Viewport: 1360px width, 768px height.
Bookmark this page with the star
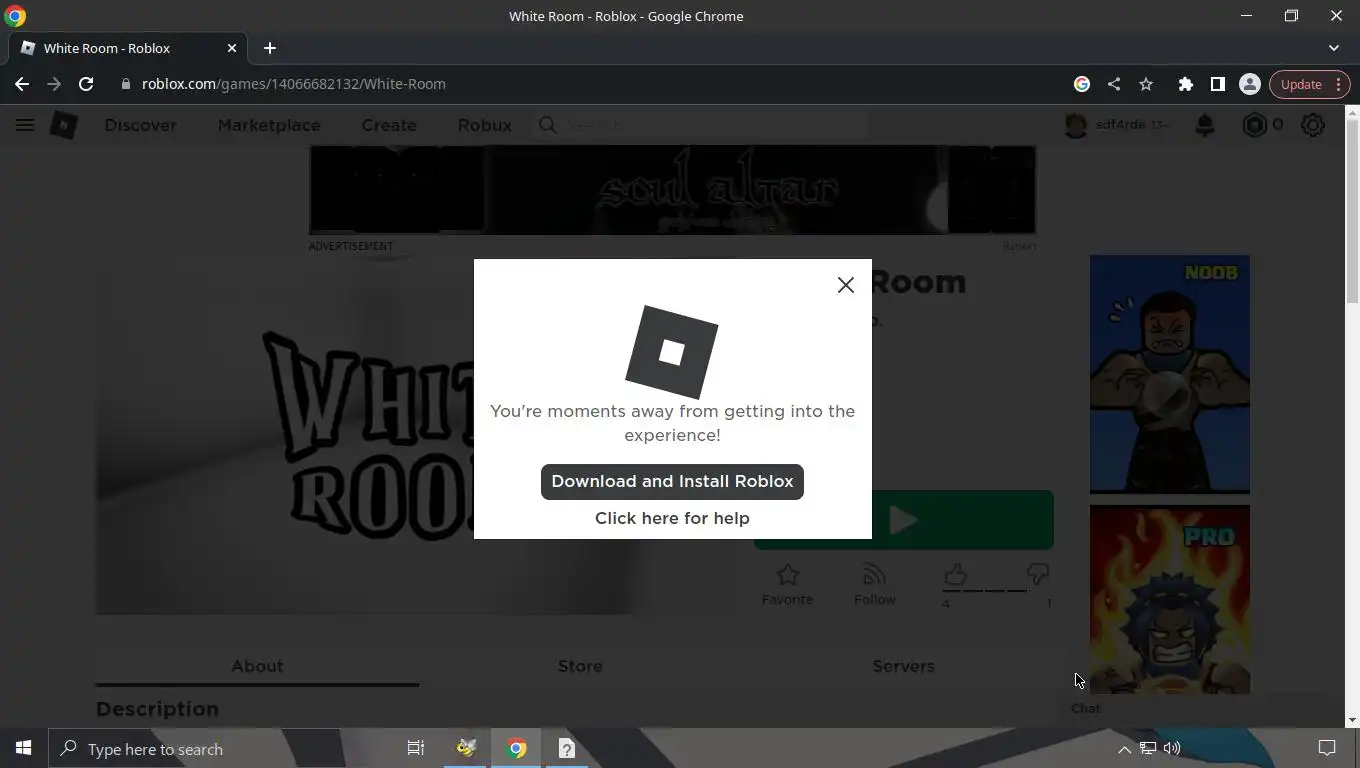pos(1146,84)
